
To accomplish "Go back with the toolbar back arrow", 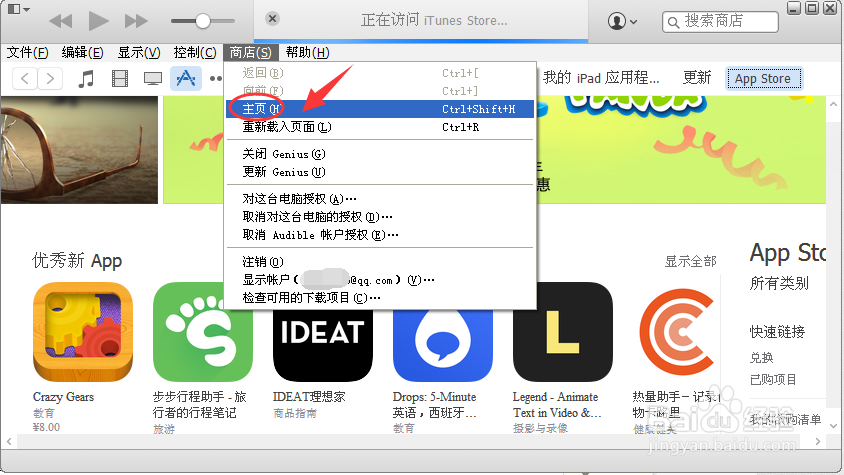I will [25, 79].
